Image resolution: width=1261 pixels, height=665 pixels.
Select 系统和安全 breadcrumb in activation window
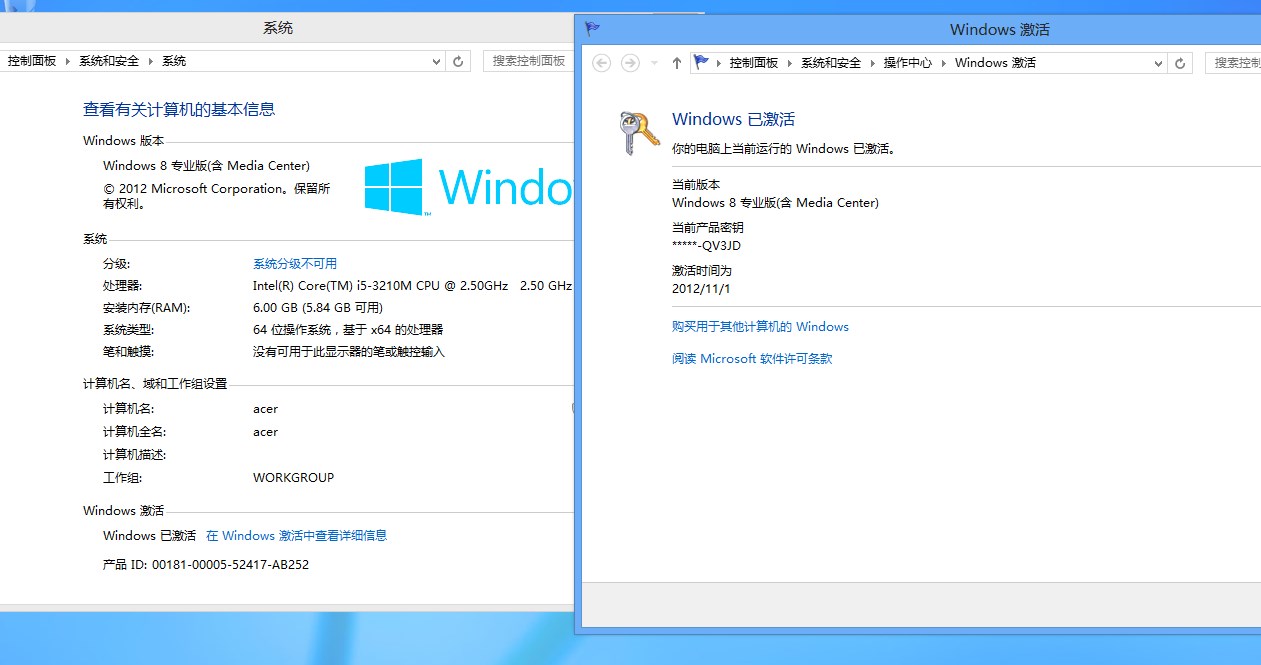pos(831,63)
